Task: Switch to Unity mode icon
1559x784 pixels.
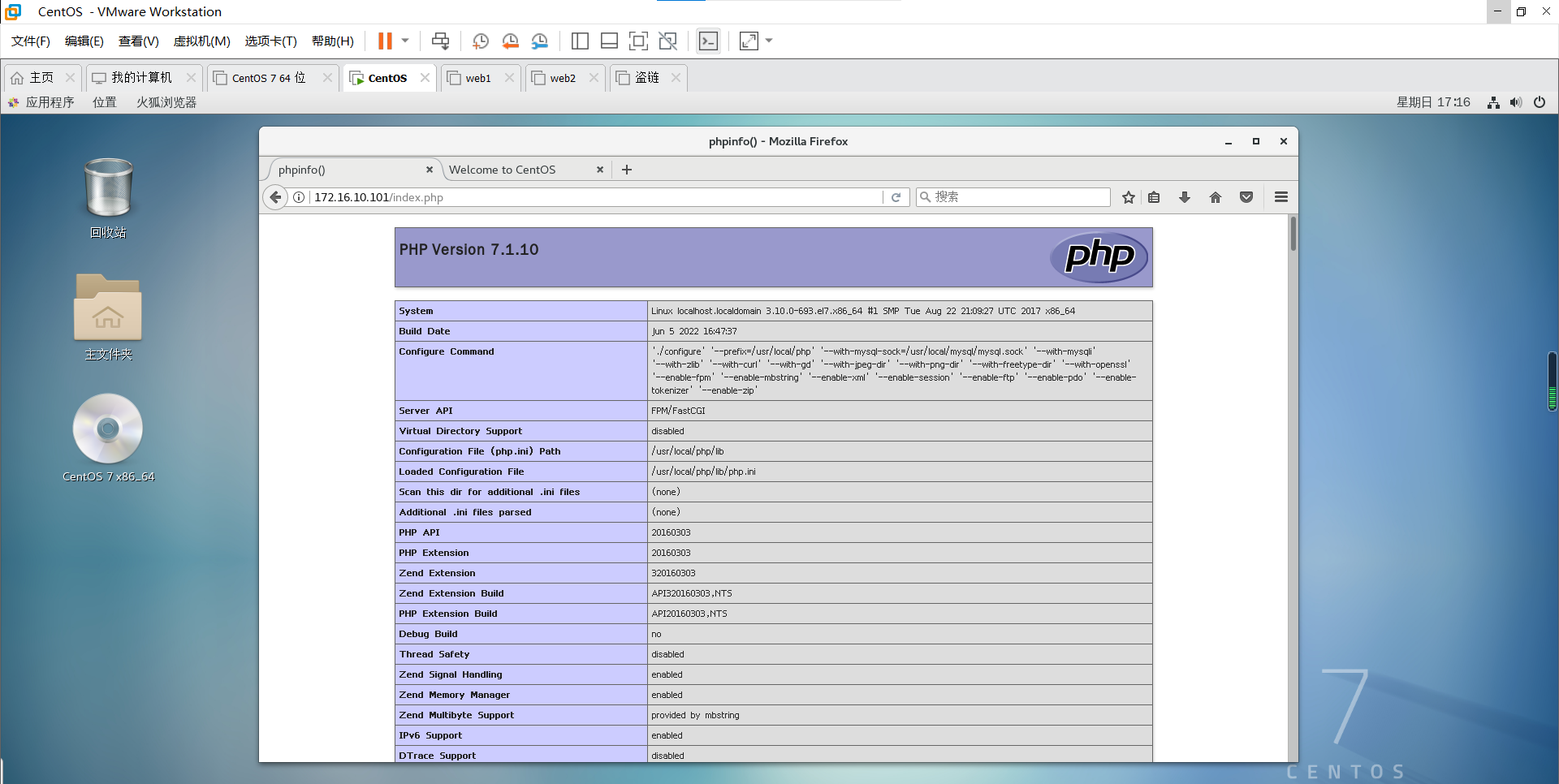Action: [668, 41]
